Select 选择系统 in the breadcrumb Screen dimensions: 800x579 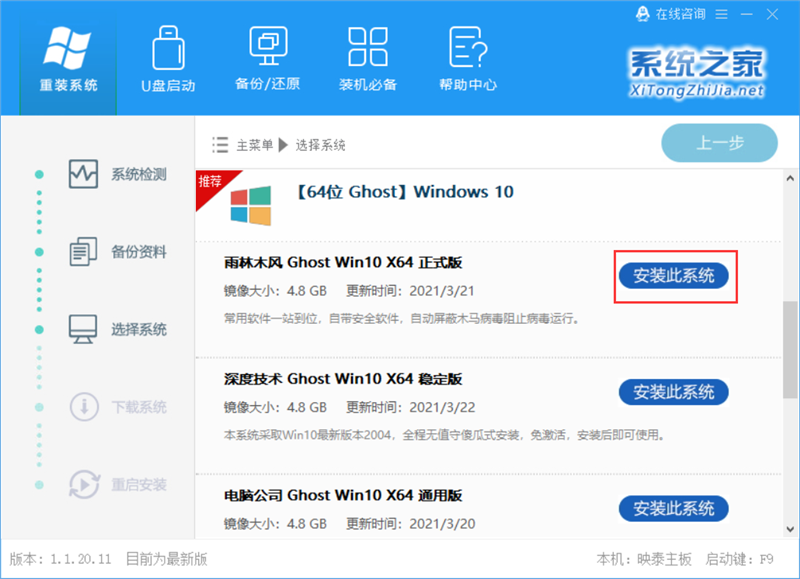[x=321, y=144]
